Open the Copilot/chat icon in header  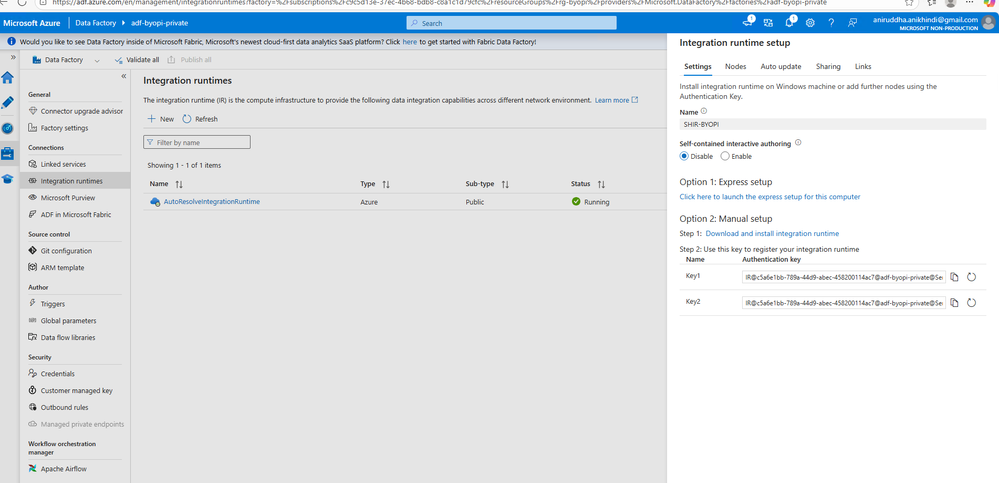pos(748,22)
